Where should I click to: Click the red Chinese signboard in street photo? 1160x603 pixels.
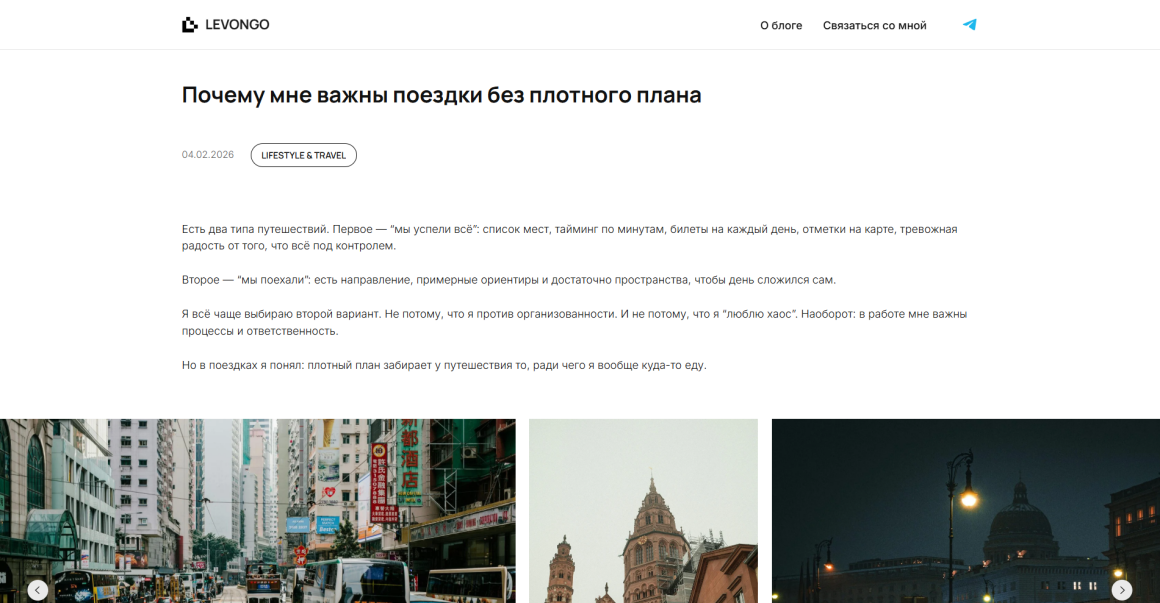379,482
